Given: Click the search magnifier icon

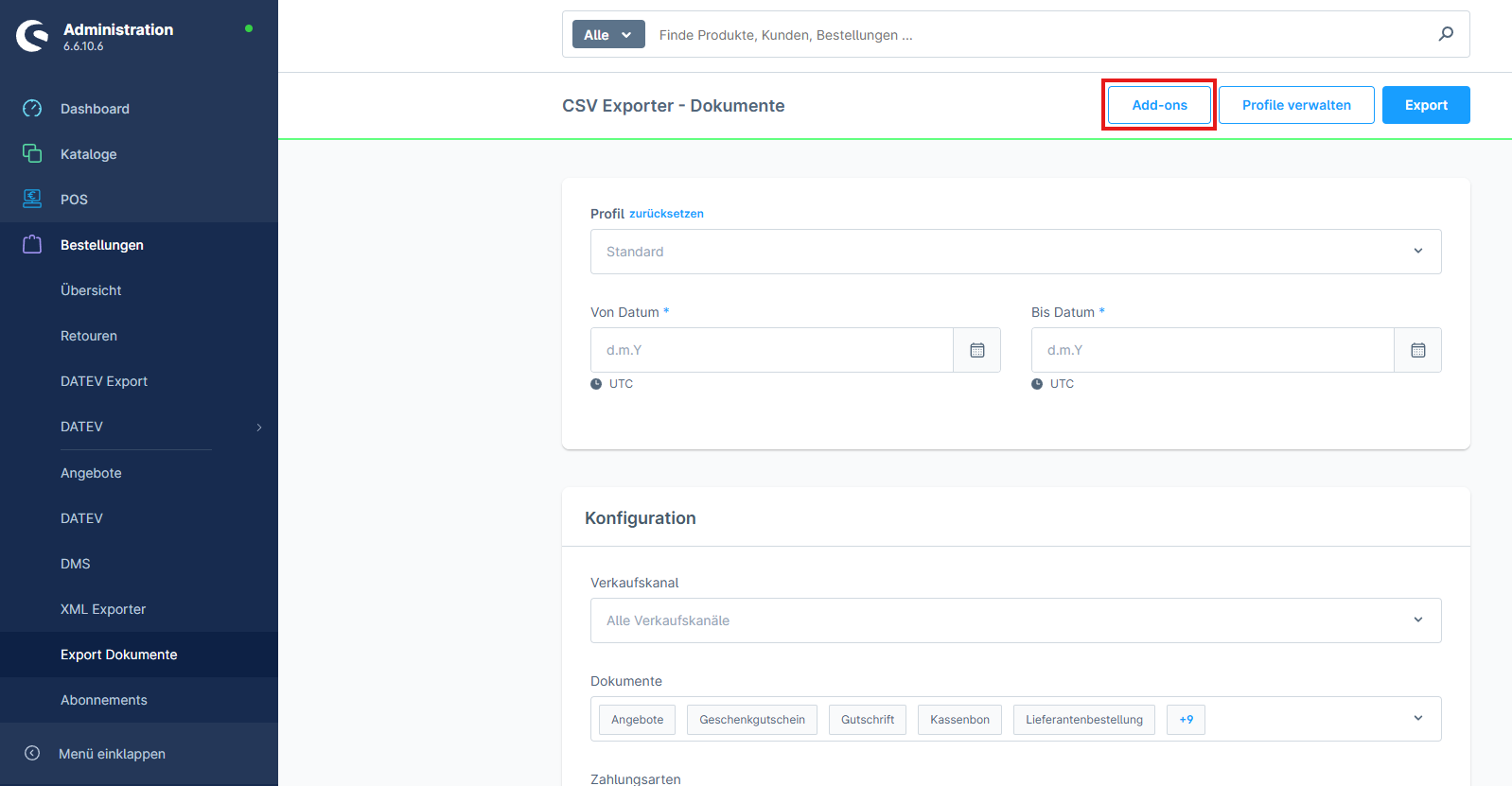Looking at the screenshot, I should [x=1446, y=34].
